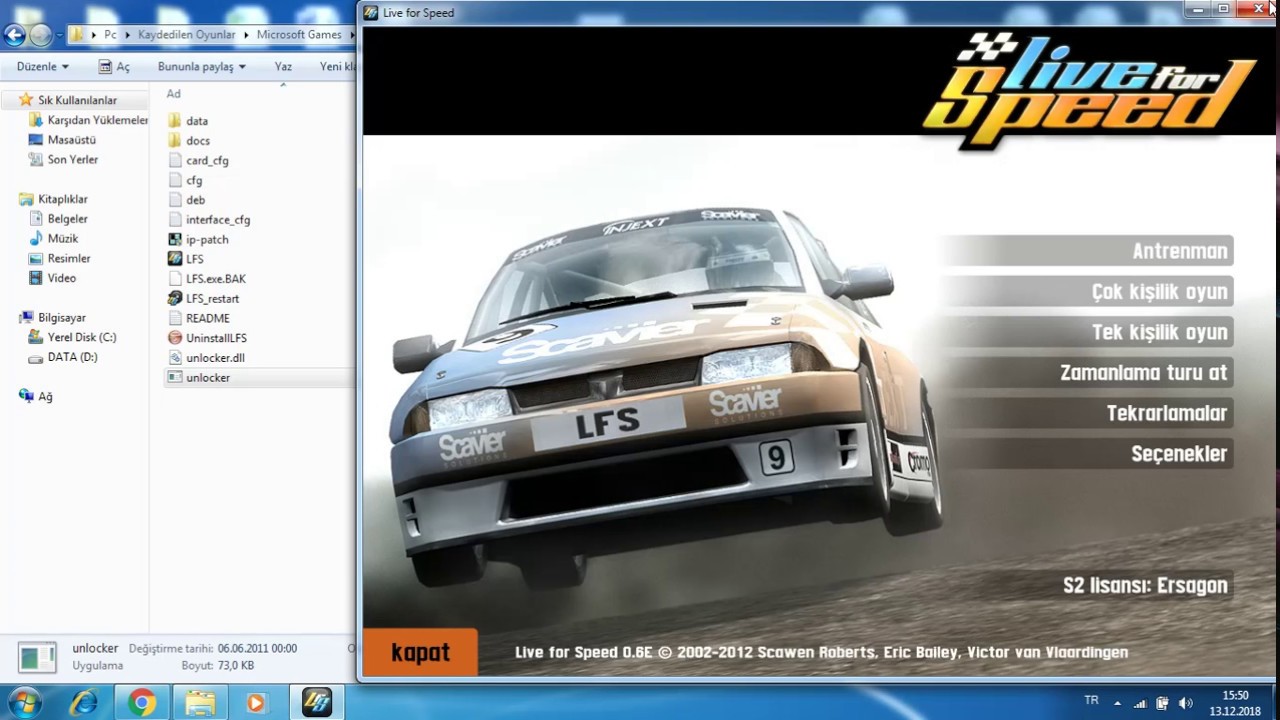Click the Aç toolbar button
Screen dimensions: 1280x720
(115, 67)
